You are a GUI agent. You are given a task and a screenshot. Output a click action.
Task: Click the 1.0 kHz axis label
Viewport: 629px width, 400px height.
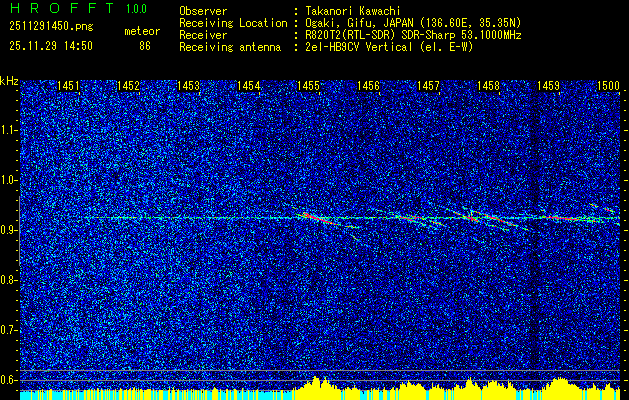coord(8,181)
